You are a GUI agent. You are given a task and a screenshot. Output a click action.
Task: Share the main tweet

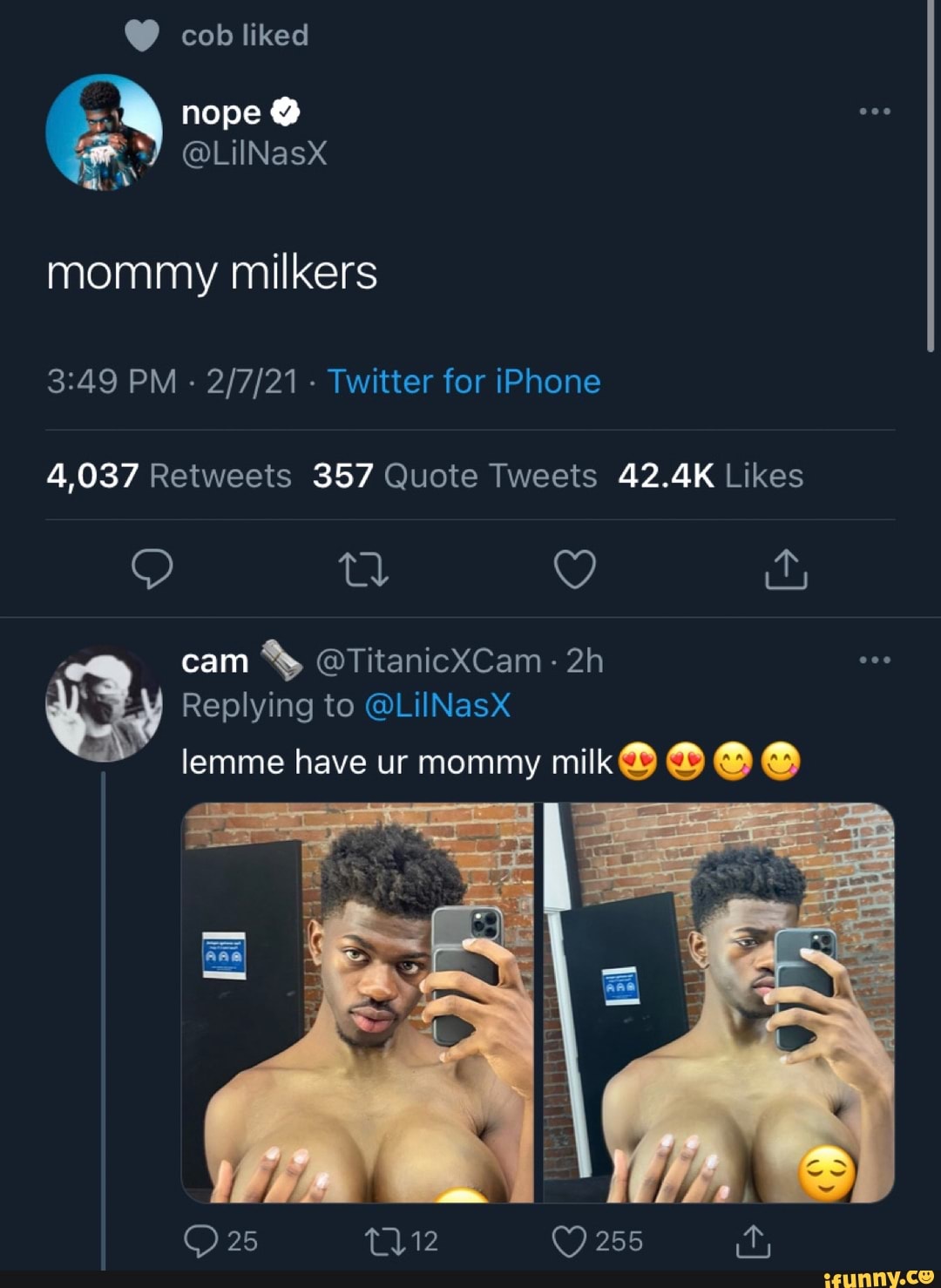[786, 569]
